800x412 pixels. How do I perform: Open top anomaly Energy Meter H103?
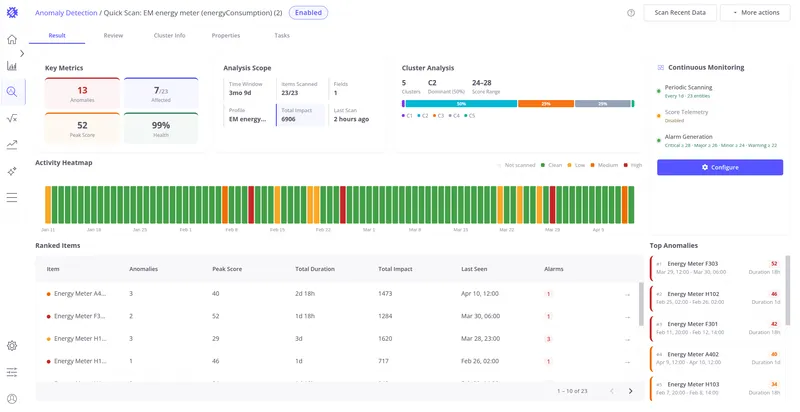[x=715, y=388]
